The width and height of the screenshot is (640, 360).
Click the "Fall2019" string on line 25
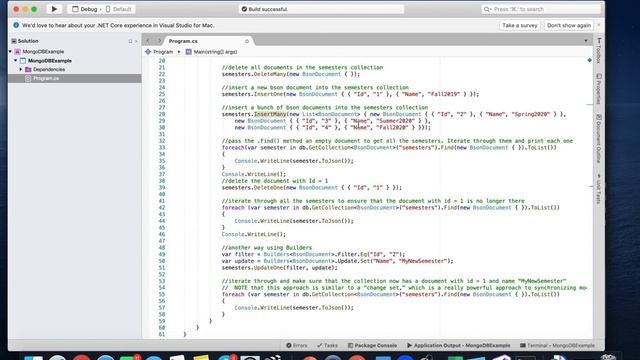point(444,94)
